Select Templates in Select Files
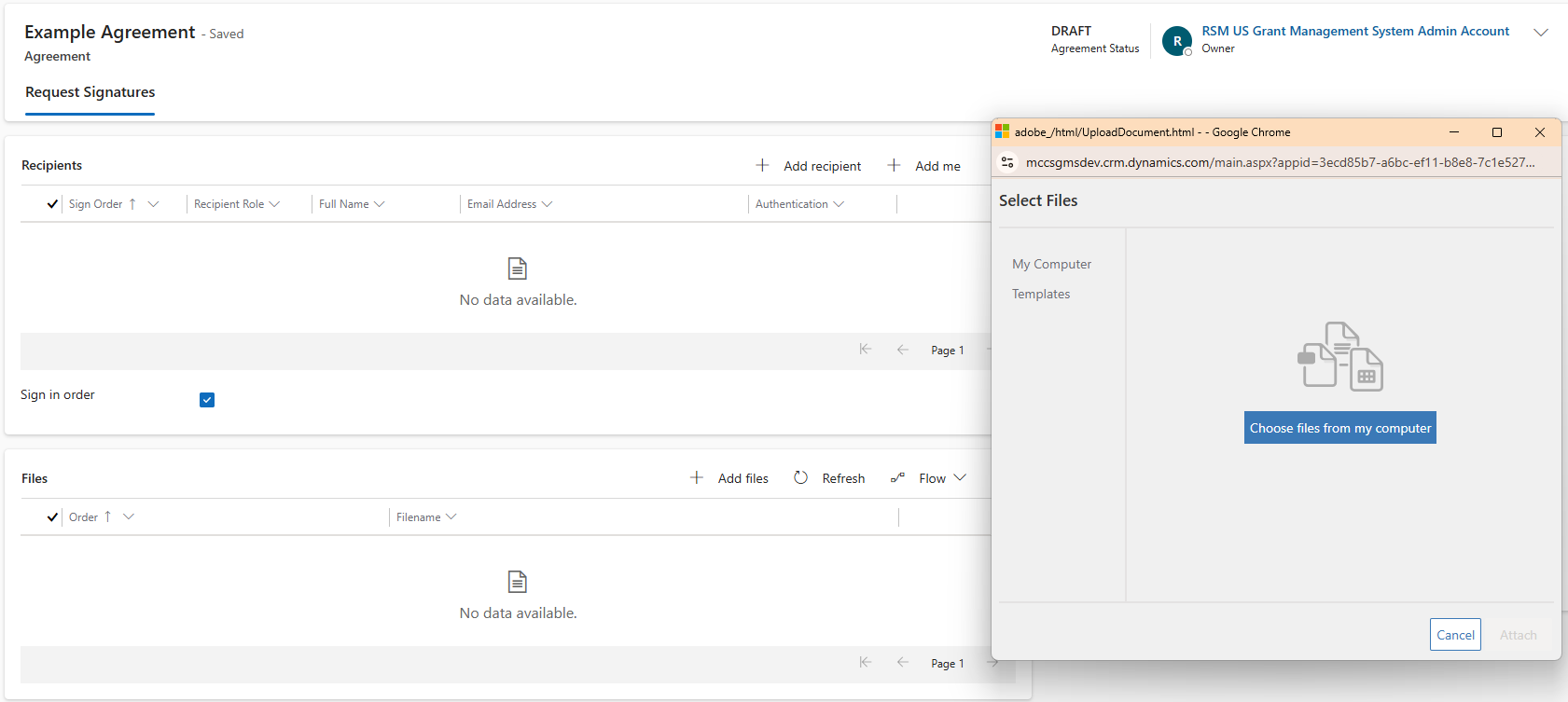Viewport: 1568px width, 702px height. pyautogui.click(x=1041, y=294)
